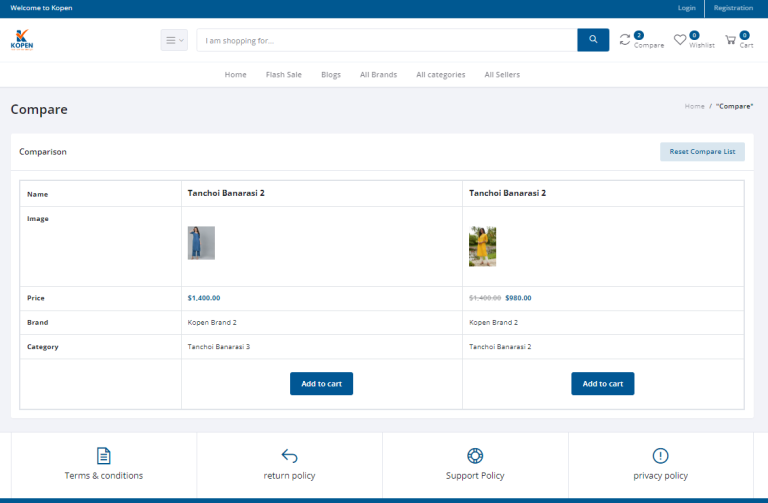Focus the 'I am shopping for...' search field
Screen dimensions: 768x503
coord(386,40)
